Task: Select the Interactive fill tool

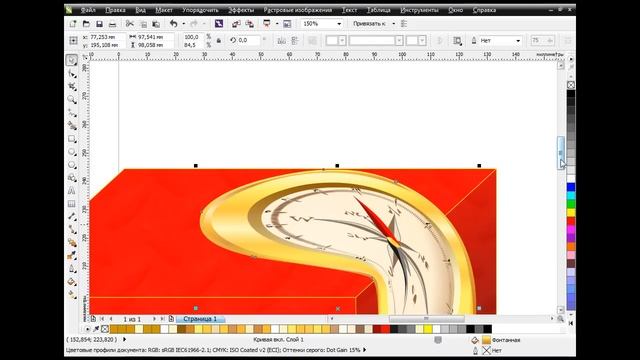Action: tap(72, 294)
